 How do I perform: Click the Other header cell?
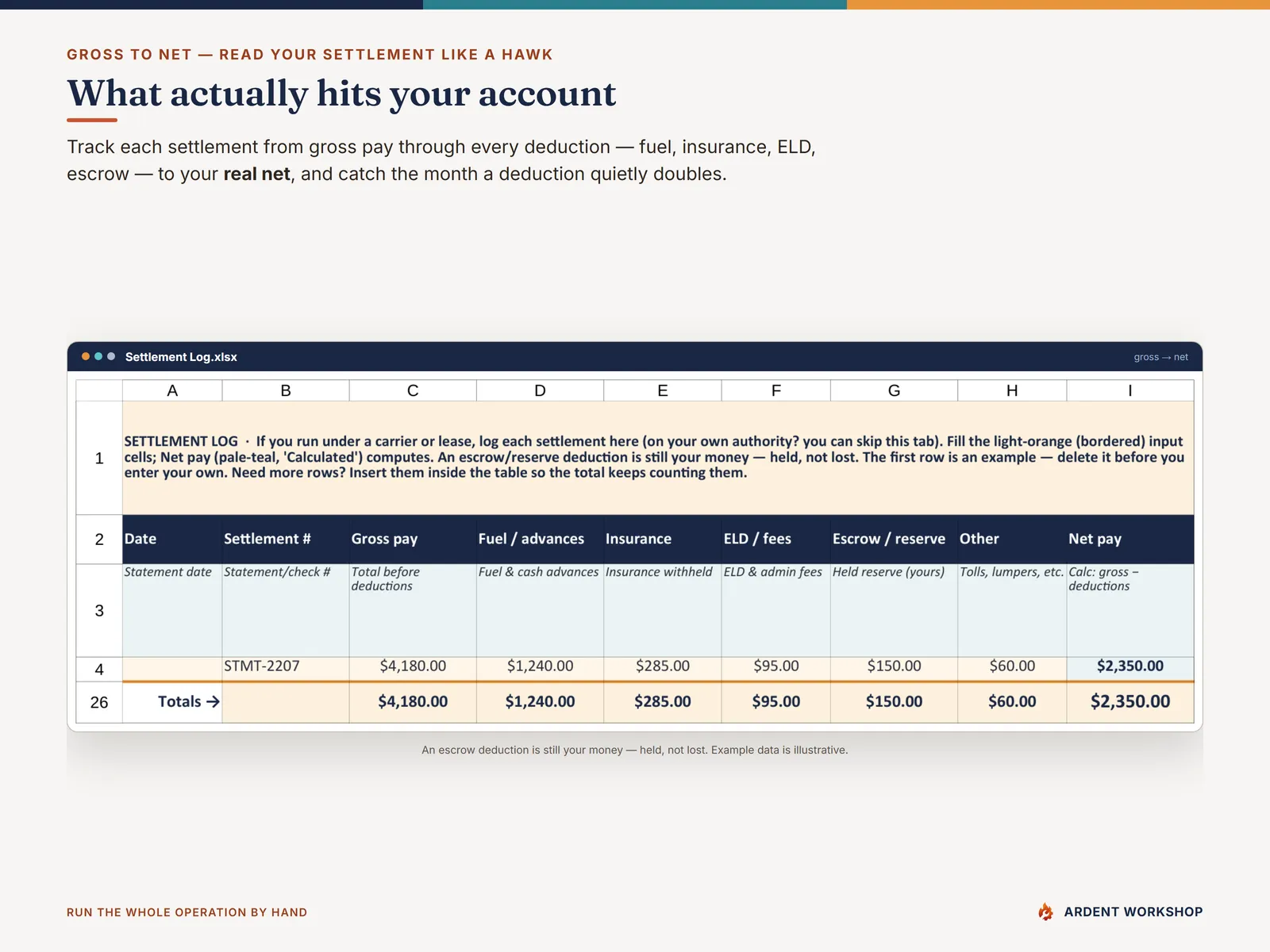1012,539
